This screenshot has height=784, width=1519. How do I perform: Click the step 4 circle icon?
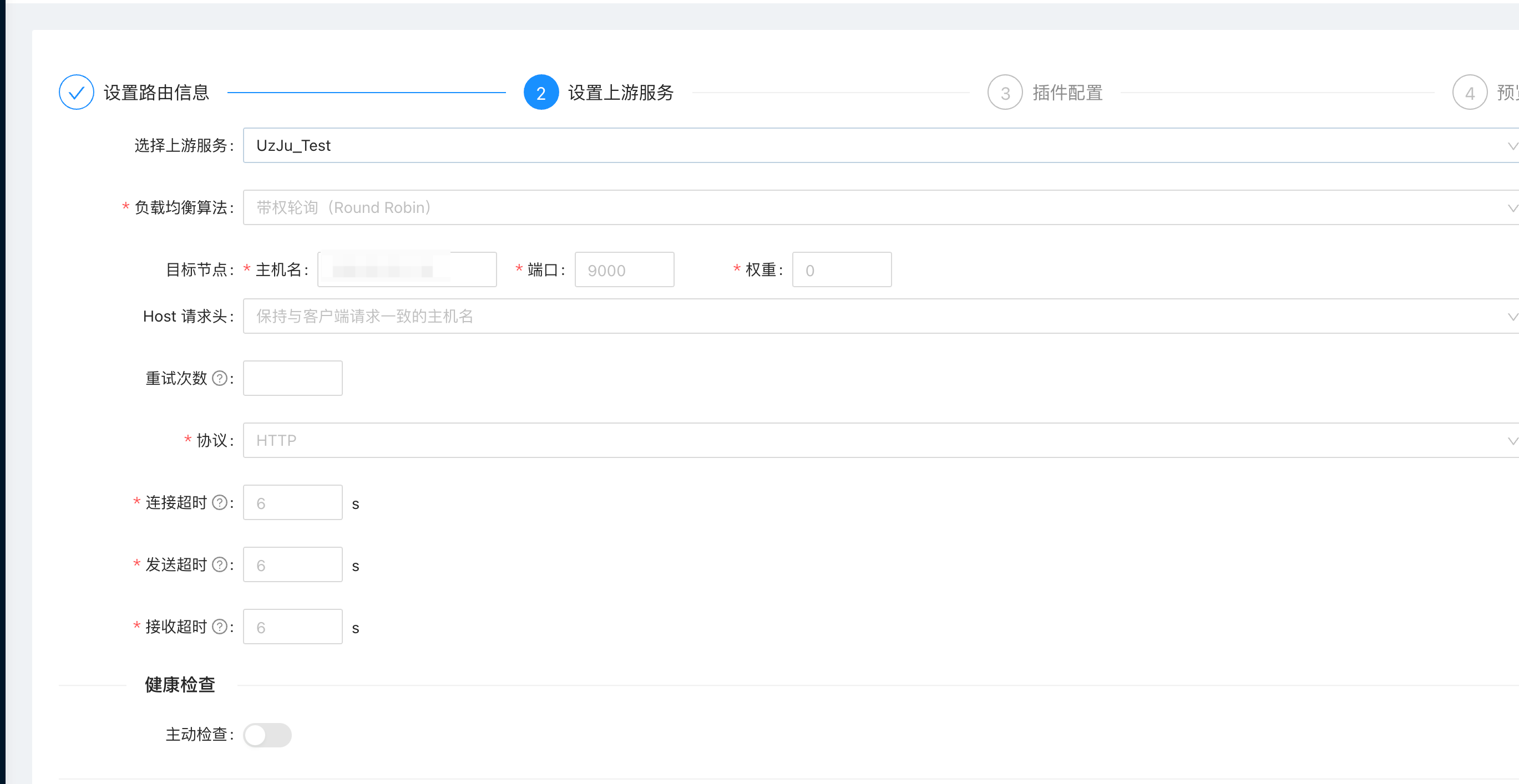point(1469,93)
